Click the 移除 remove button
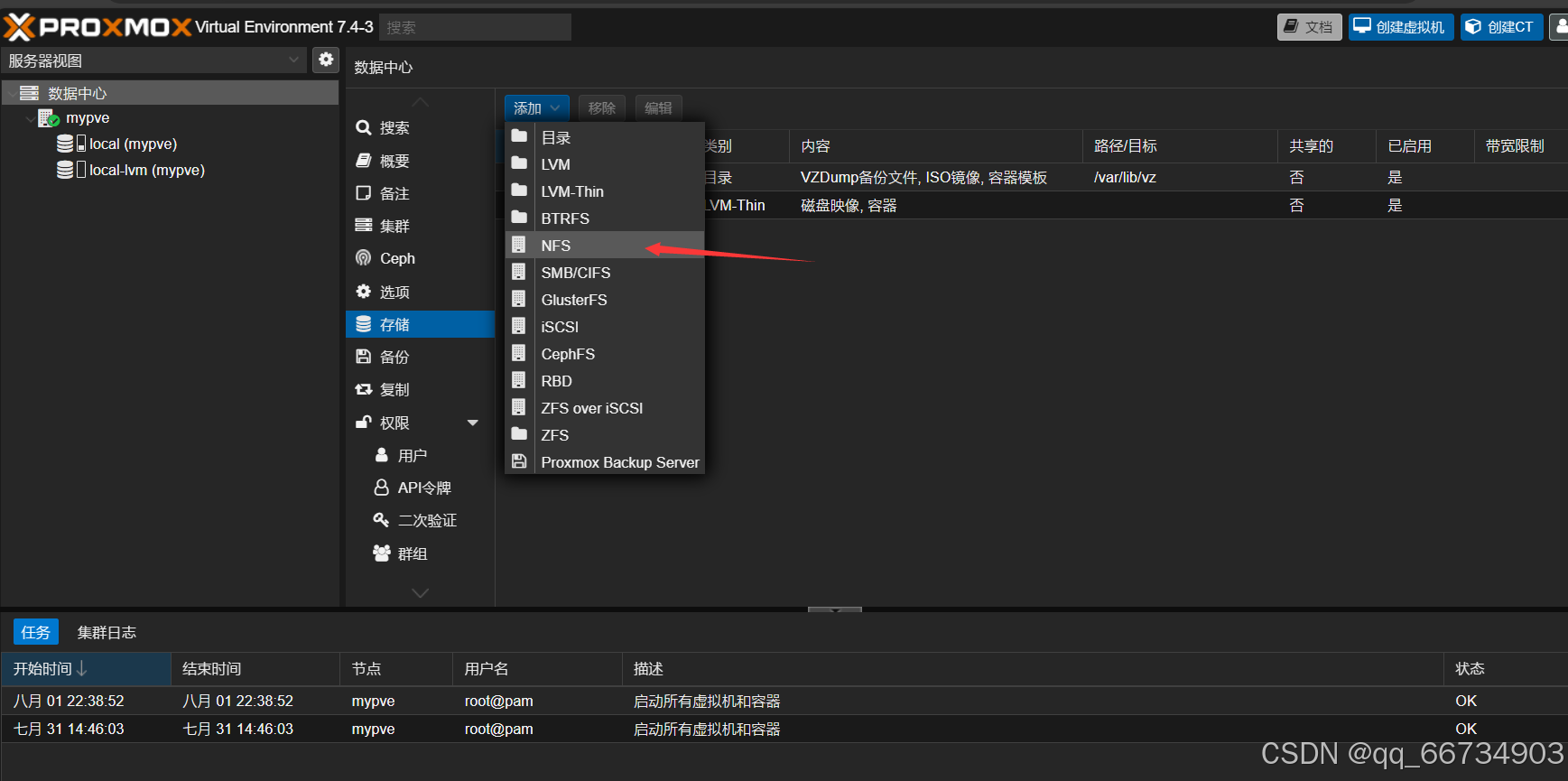Image resolution: width=1568 pixels, height=781 pixels. coord(602,108)
